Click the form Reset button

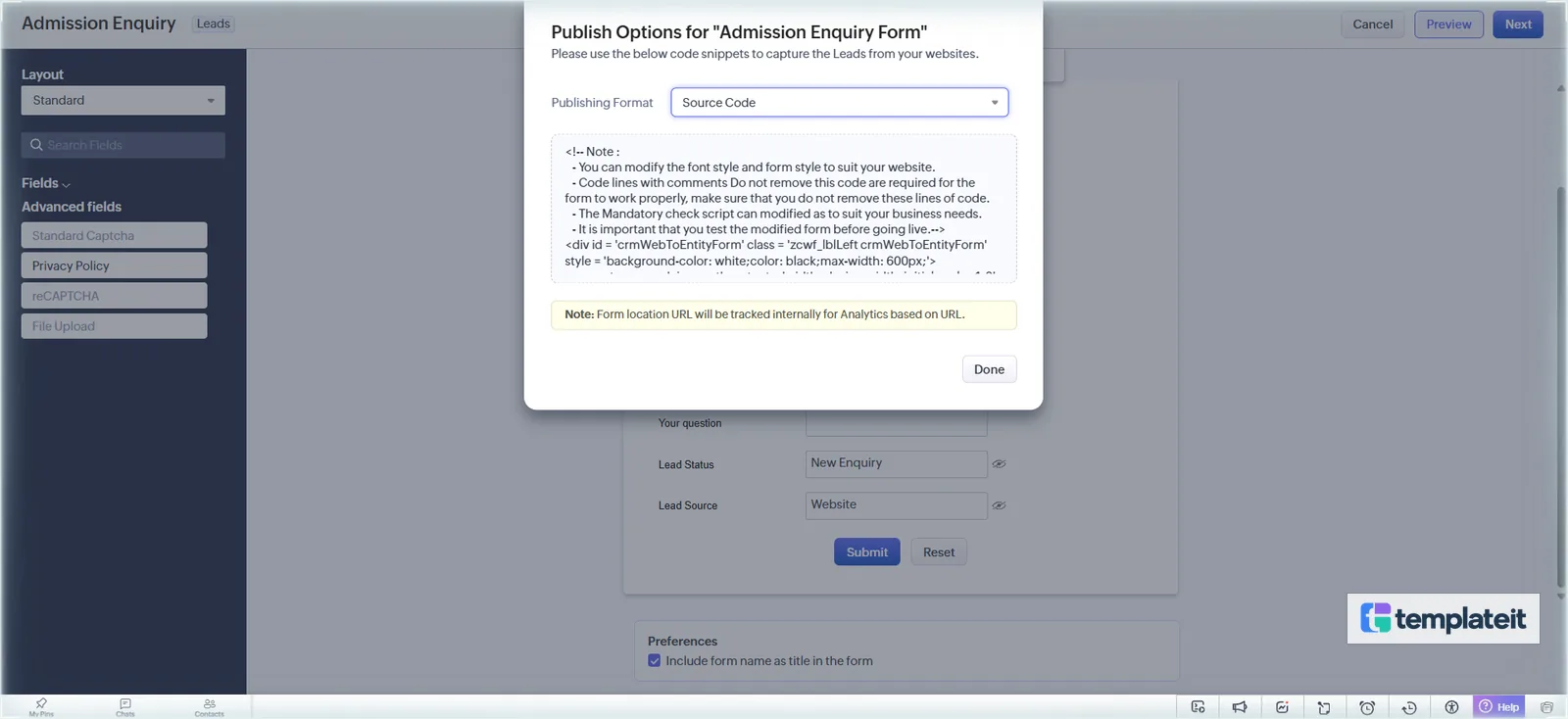(938, 552)
